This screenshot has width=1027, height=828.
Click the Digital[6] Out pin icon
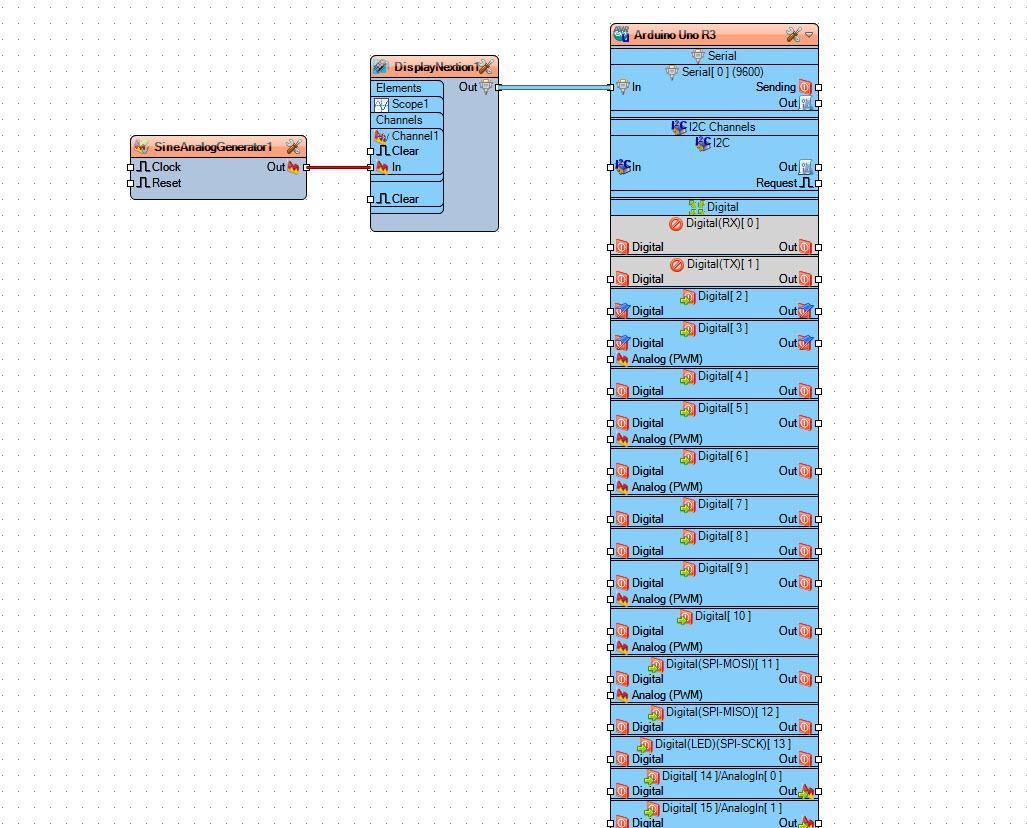pos(805,471)
